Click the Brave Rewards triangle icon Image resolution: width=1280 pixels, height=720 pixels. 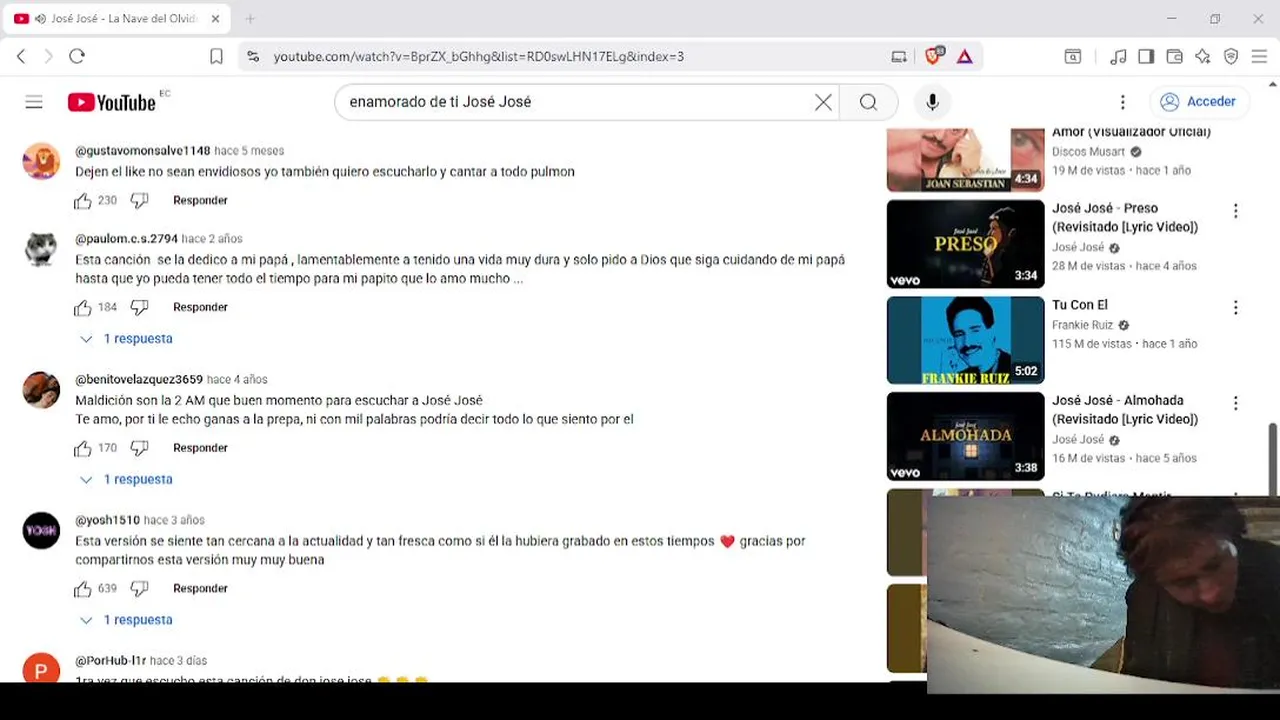965,57
